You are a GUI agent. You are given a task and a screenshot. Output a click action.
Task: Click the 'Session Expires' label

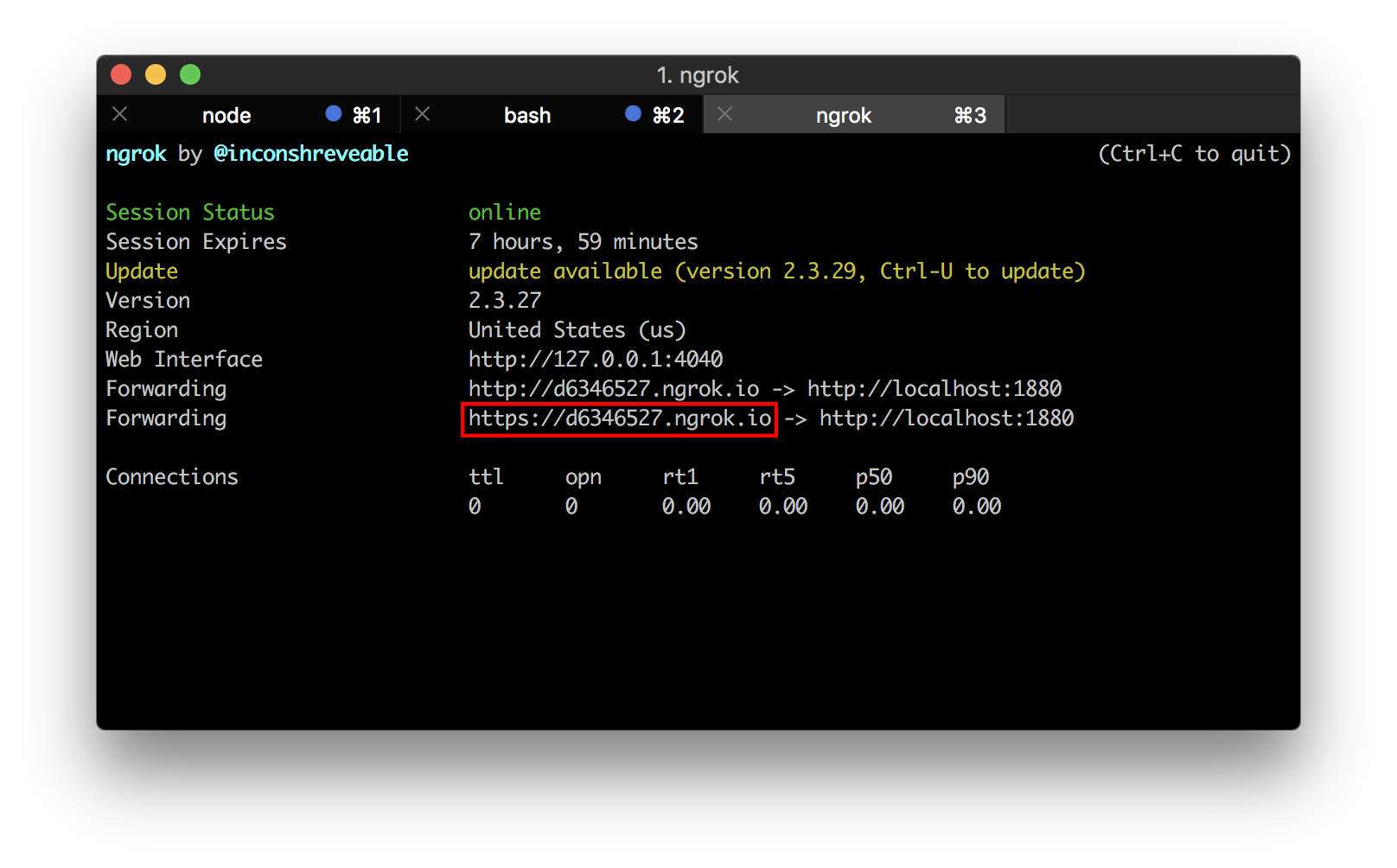click(196, 242)
